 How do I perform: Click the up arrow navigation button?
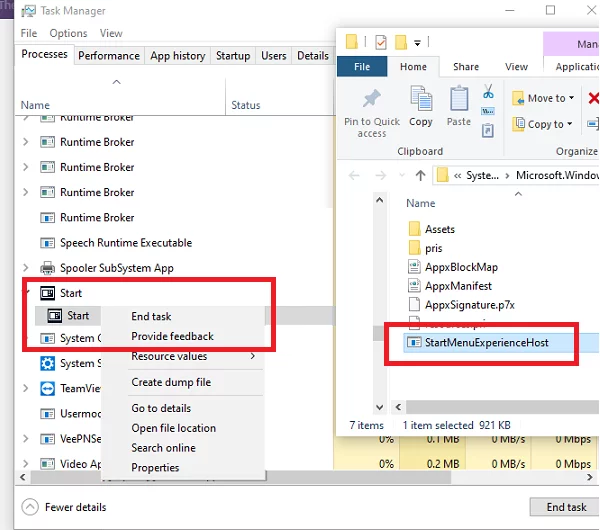coord(420,175)
